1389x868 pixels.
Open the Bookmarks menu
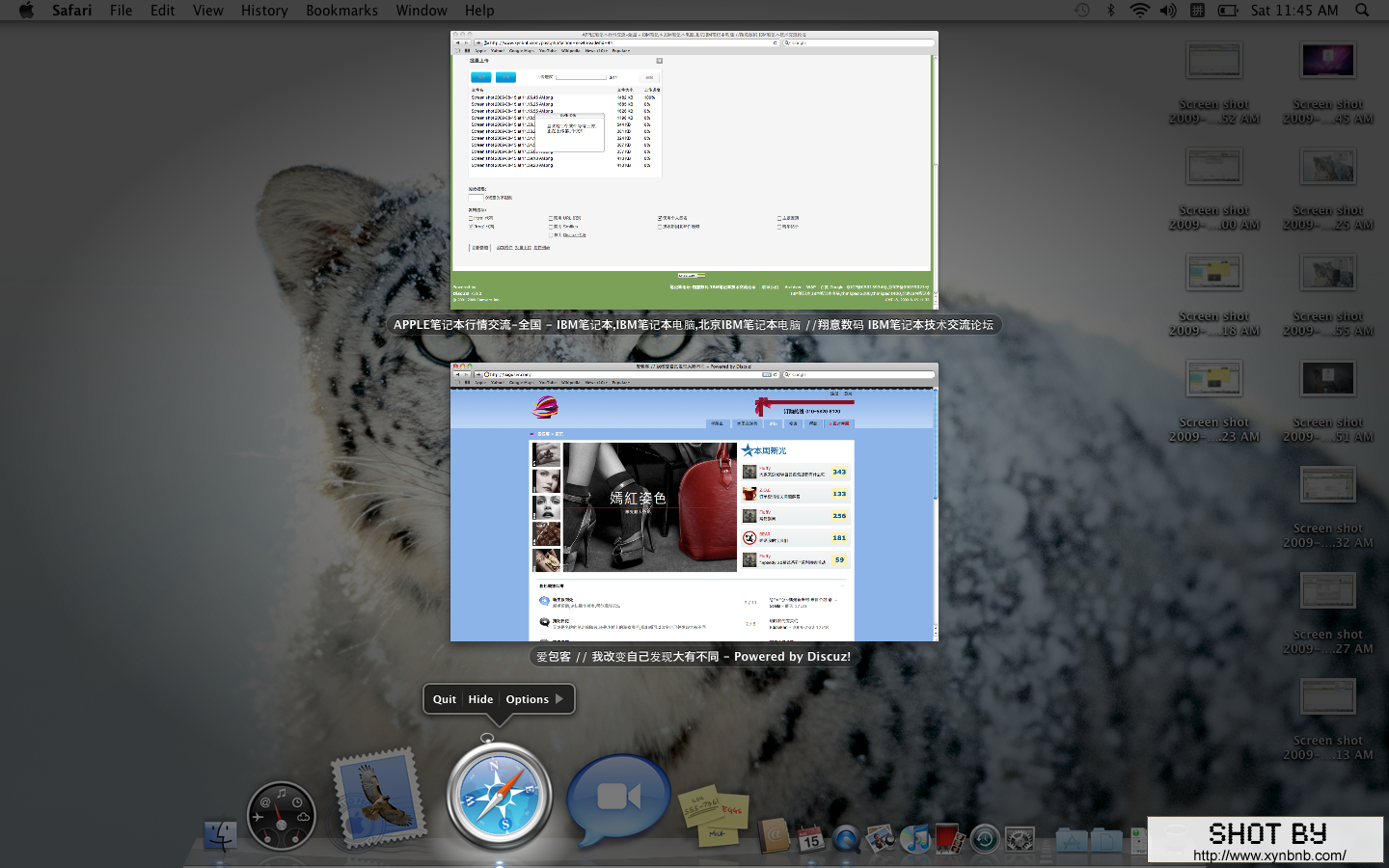point(341,11)
